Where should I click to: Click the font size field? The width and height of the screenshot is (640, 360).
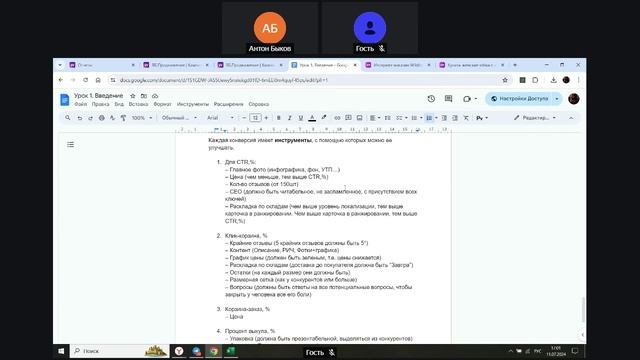(x=255, y=118)
